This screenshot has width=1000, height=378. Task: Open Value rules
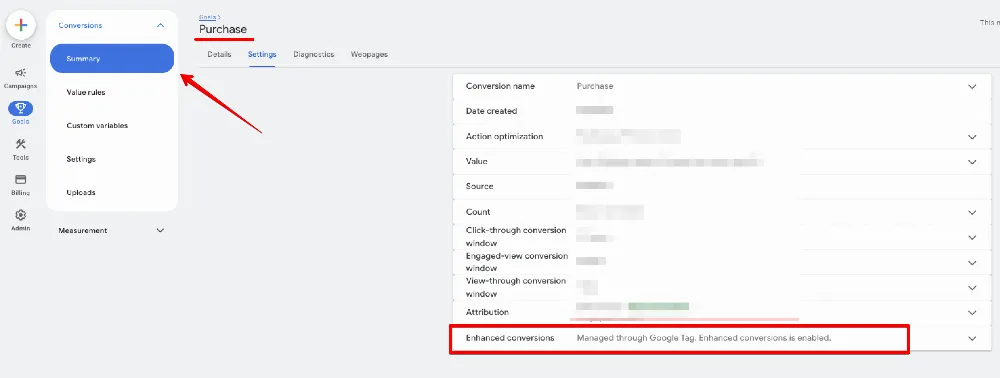[x=86, y=92]
